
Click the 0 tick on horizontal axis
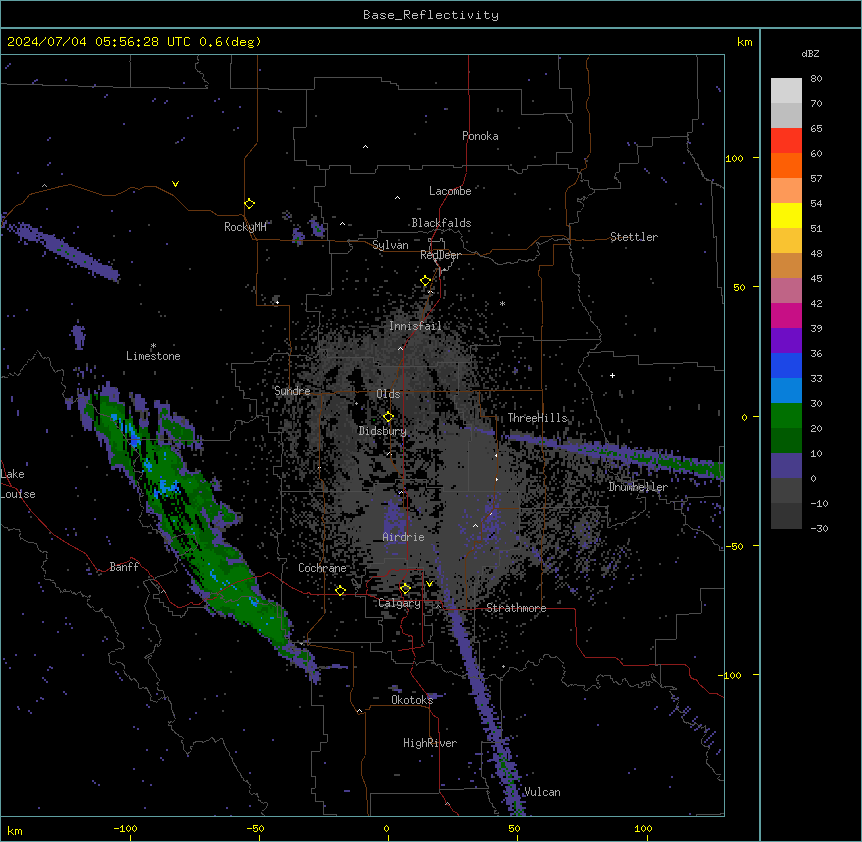pyautogui.click(x=386, y=828)
